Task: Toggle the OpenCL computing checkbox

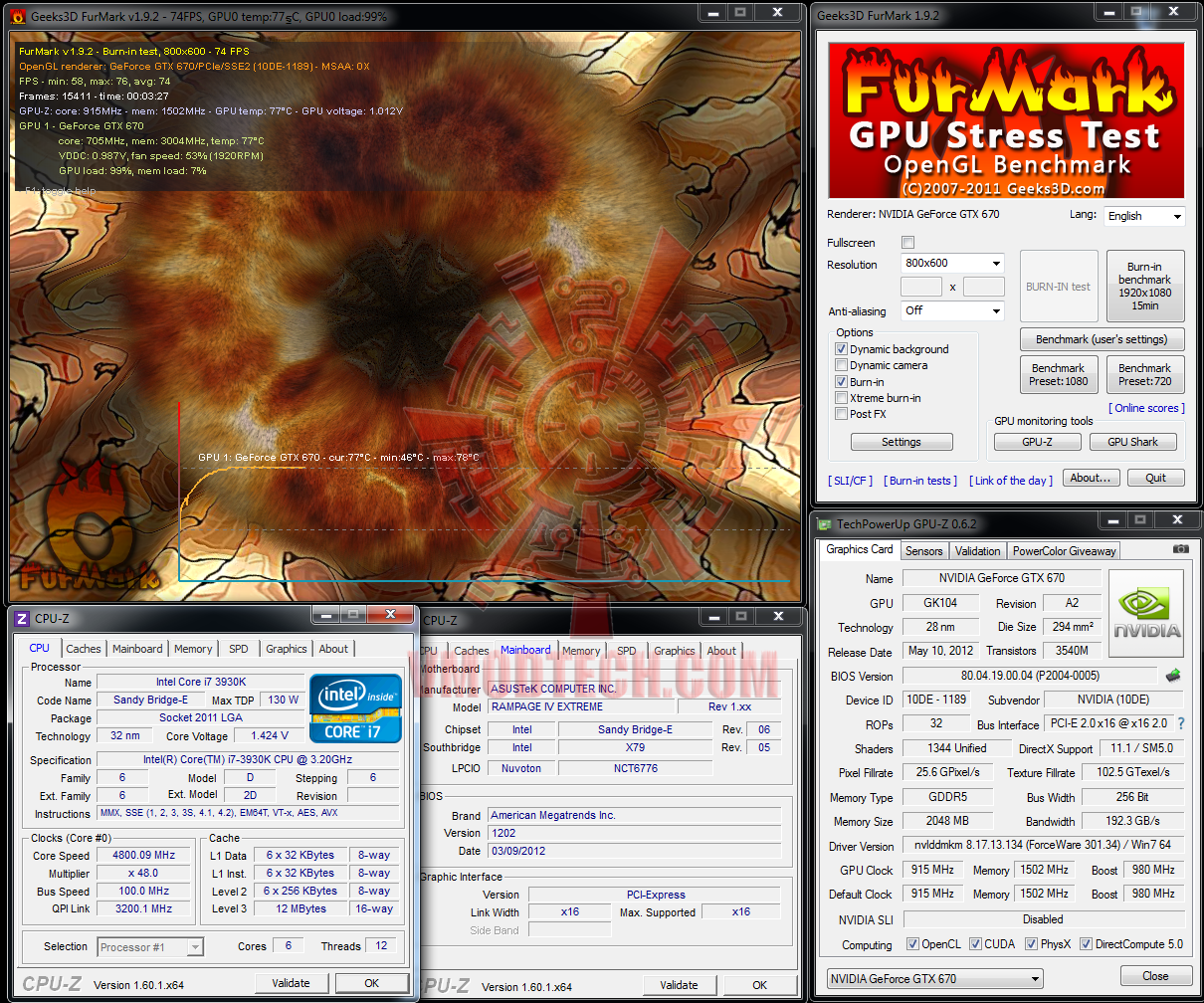Action: click(x=912, y=944)
